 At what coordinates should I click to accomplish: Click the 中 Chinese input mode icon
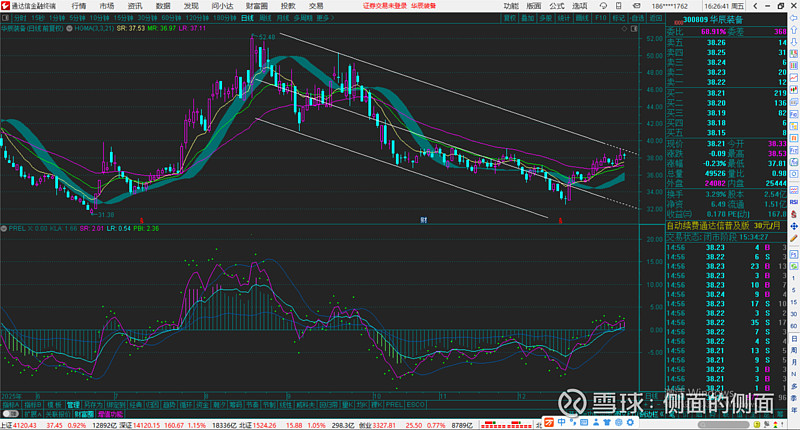tap(561, 422)
